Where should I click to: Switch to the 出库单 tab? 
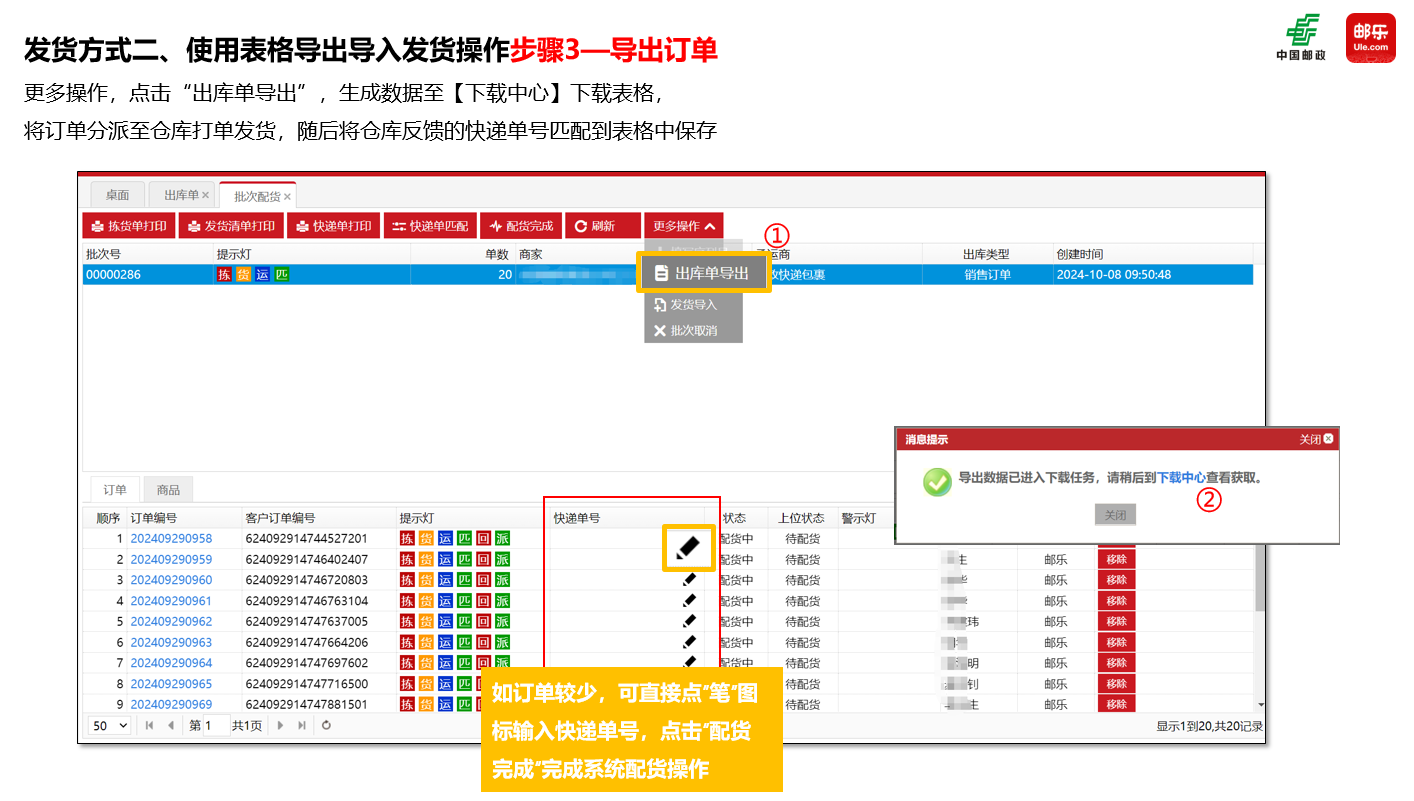(181, 195)
